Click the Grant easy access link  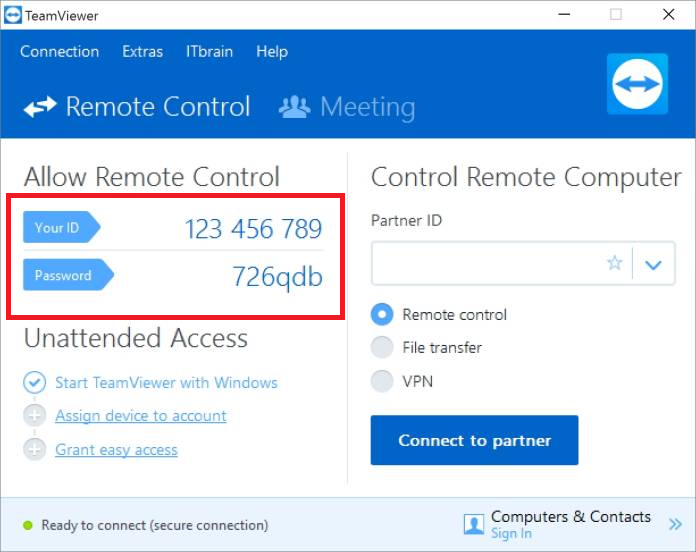(116, 450)
